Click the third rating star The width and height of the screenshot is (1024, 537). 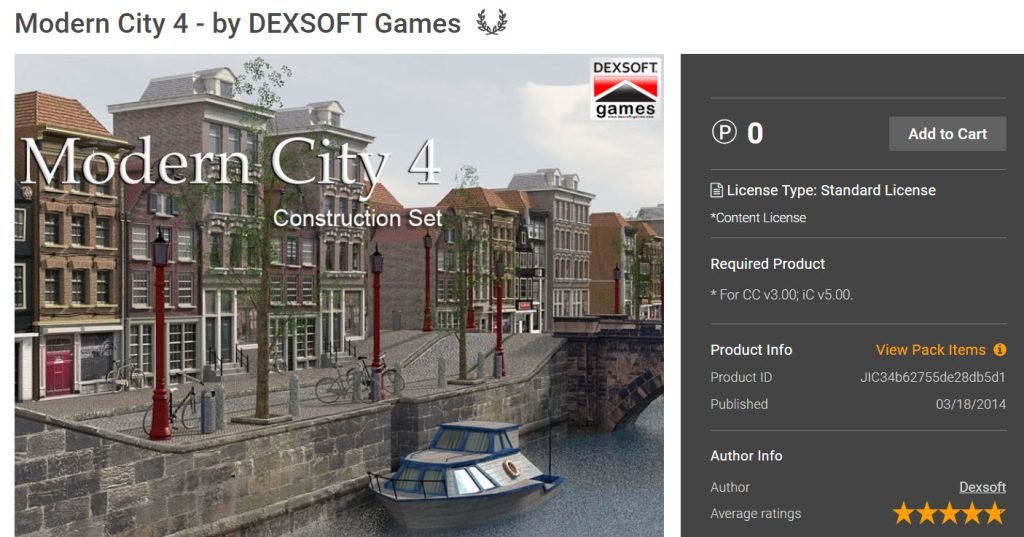(949, 513)
